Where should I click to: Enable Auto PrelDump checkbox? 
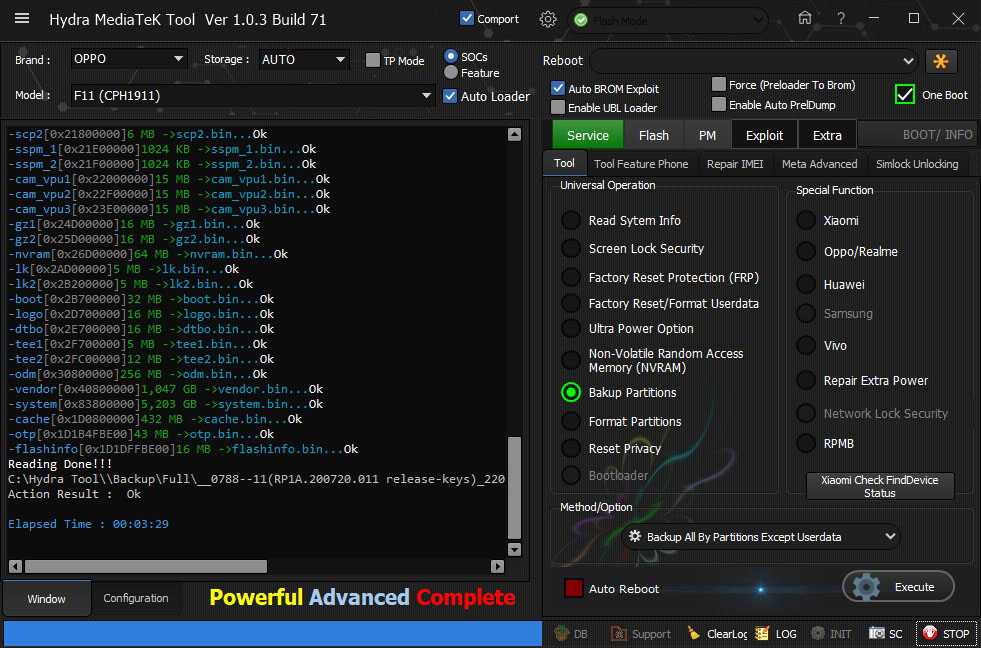719,104
